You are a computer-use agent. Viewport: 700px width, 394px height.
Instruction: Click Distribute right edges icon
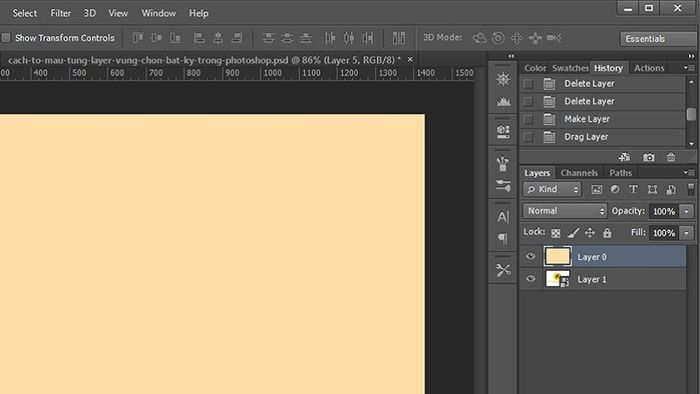point(367,38)
